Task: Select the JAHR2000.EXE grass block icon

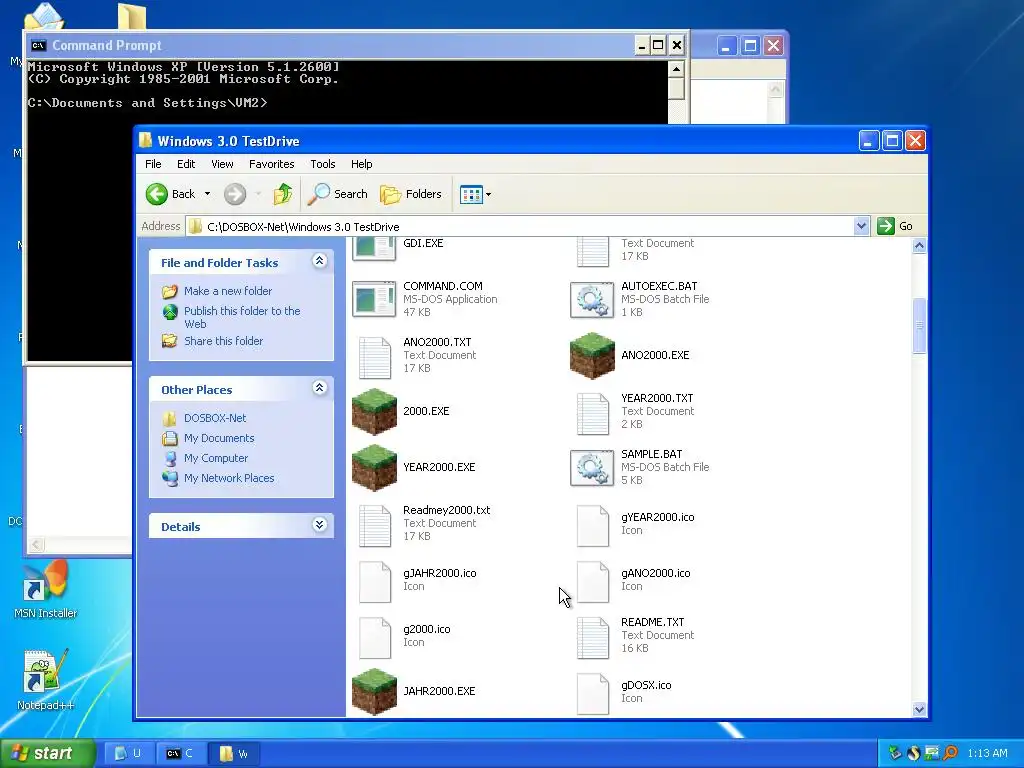Action: (x=374, y=692)
